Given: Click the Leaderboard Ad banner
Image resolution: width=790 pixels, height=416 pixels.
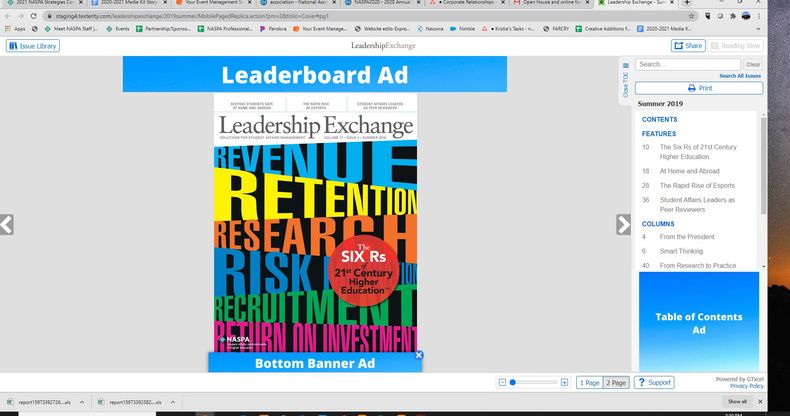Looking at the screenshot, I should 315,74.
